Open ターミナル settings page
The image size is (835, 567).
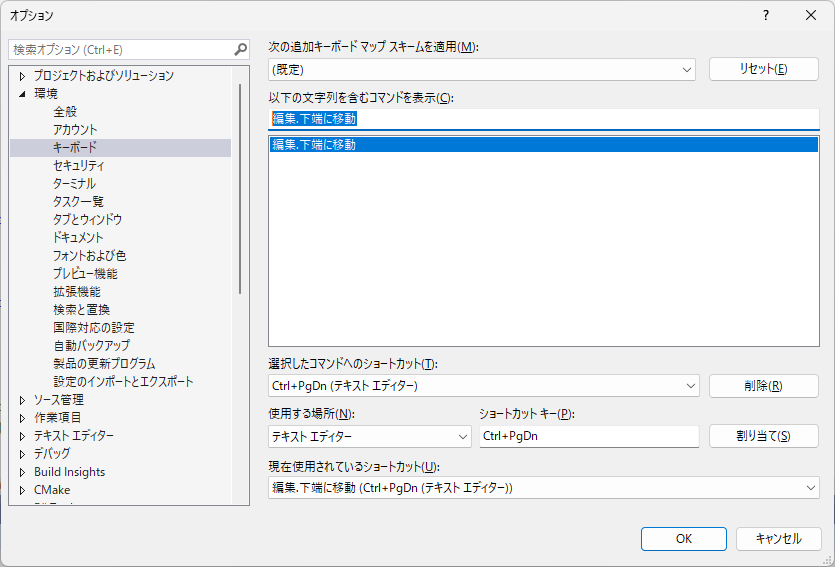coord(74,184)
